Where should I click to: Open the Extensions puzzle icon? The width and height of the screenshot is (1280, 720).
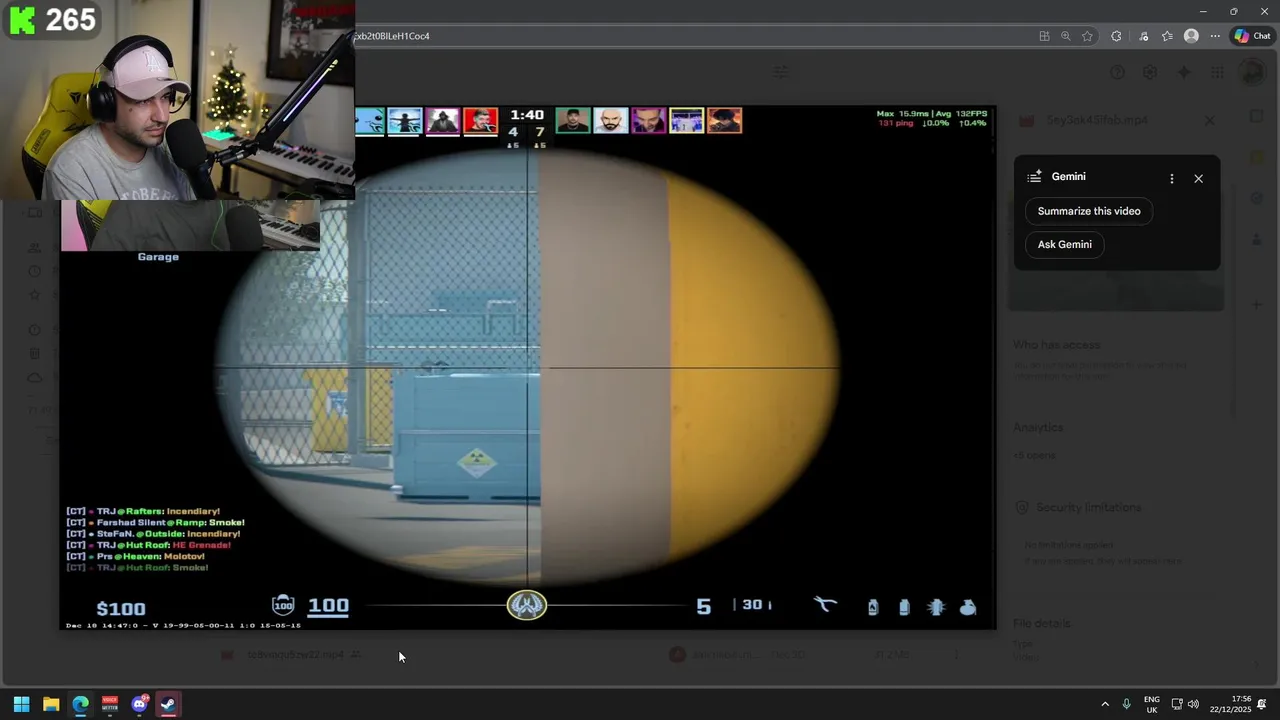point(1116,36)
